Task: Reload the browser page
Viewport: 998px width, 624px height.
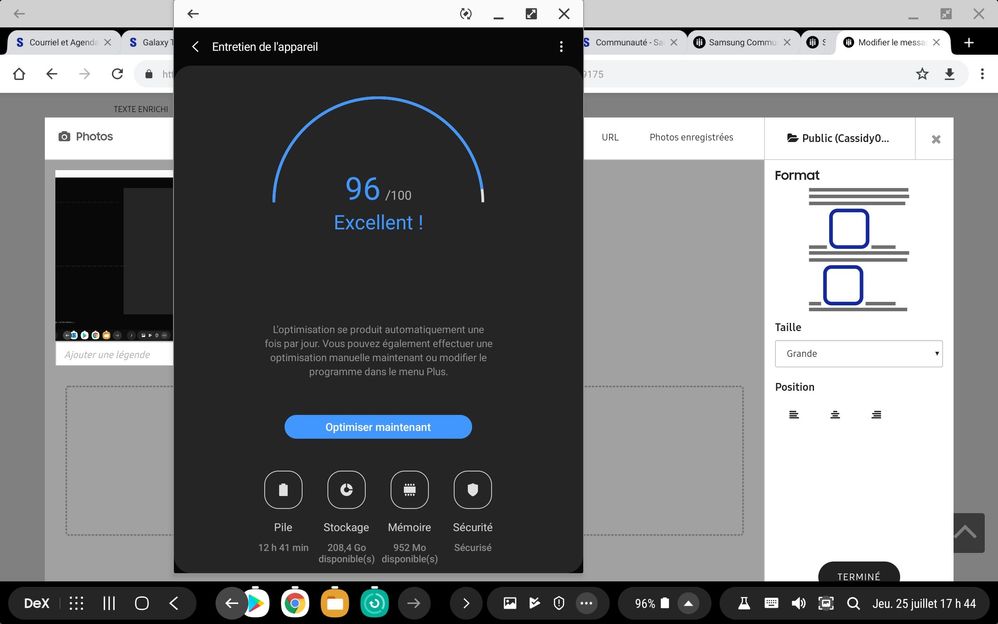Action: tap(117, 74)
